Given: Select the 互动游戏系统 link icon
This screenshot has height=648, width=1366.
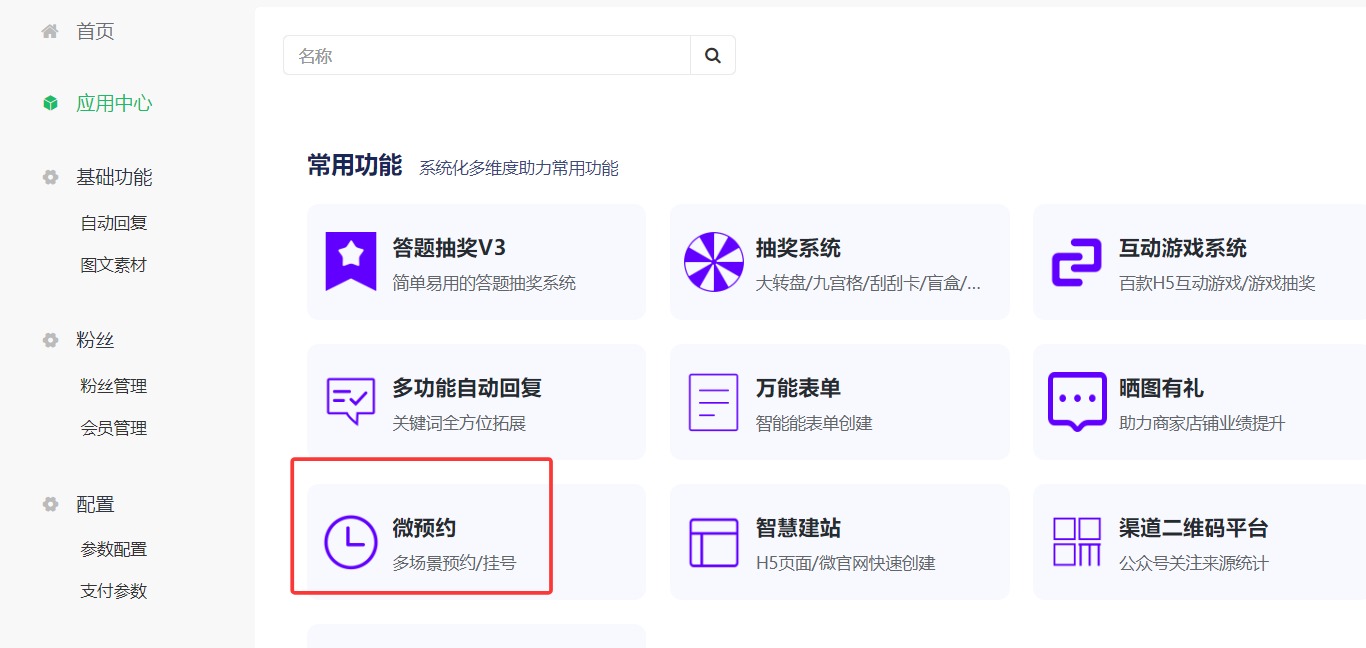Looking at the screenshot, I should click(1077, 261).
